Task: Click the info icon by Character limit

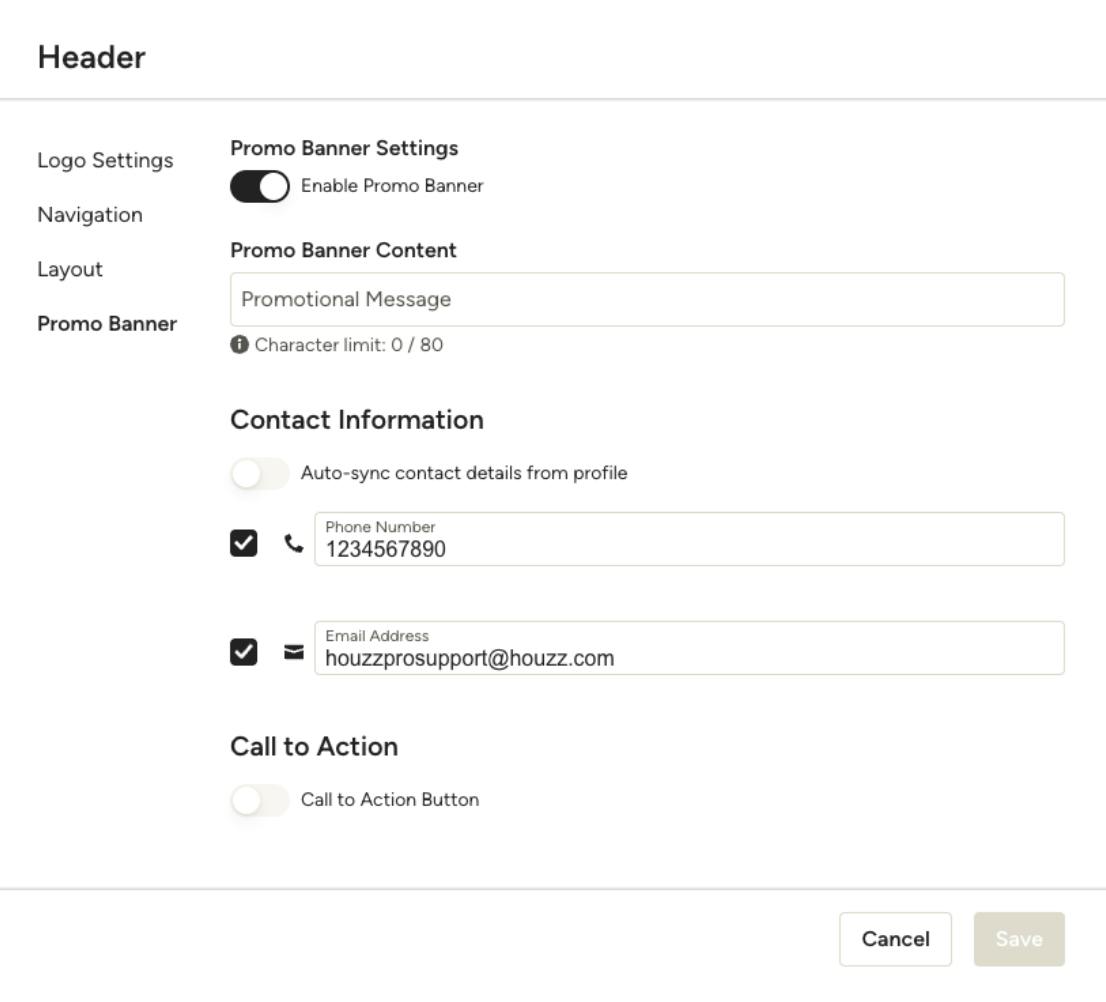Action: tap(239, 345)
